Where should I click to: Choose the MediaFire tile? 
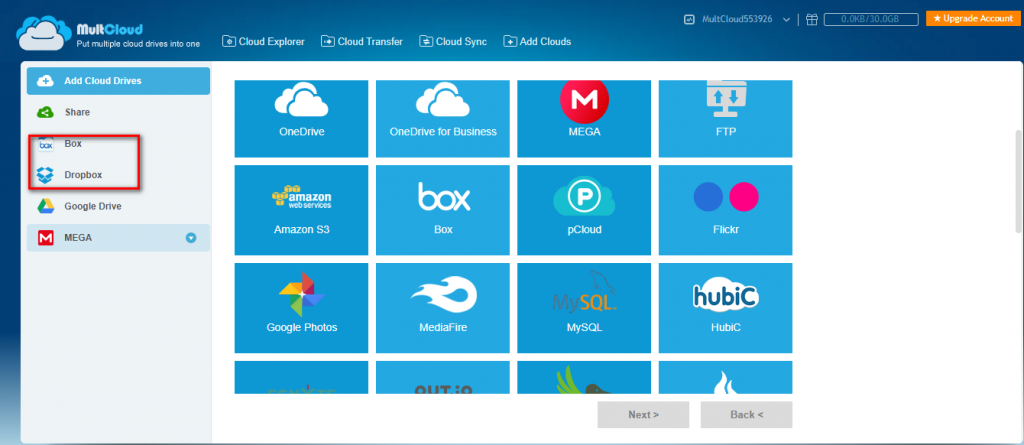click(443, 308)
